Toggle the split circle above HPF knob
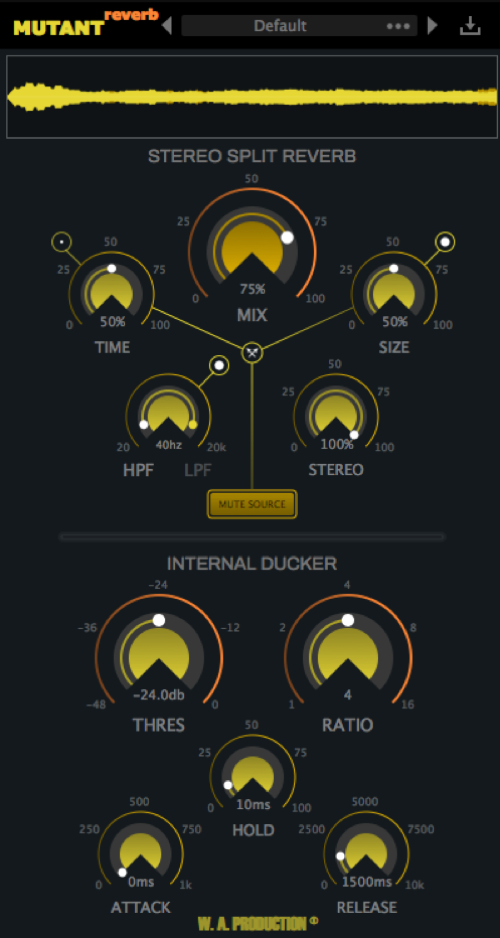Image resolution: width=500 pixels, height=938 pixels. 219,366
